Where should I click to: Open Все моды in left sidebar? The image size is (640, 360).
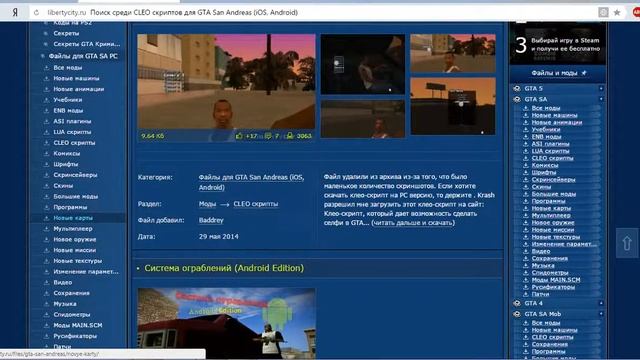tap(68, 67)
